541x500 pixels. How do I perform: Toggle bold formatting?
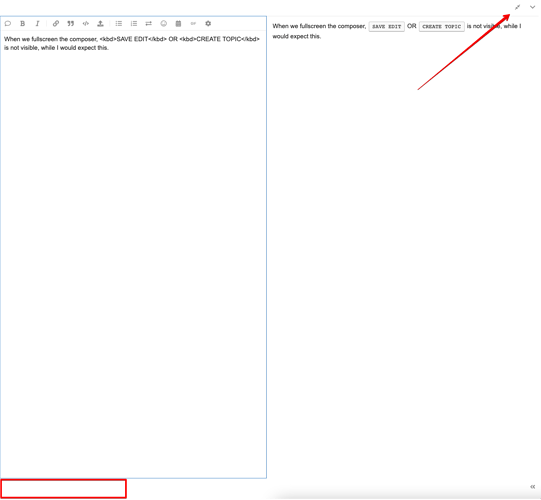[22, 23]
